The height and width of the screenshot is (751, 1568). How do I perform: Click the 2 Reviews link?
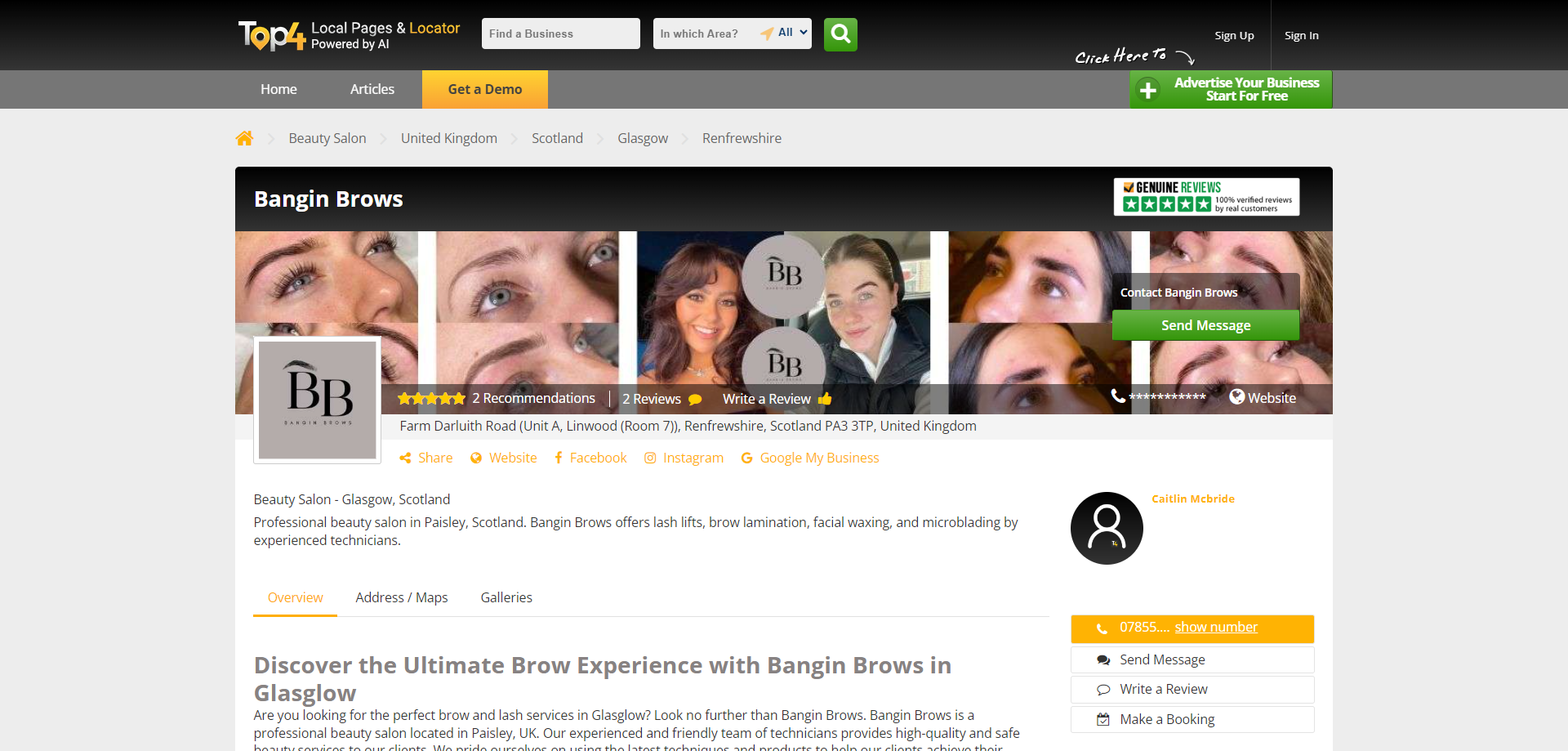pos(652,399)
